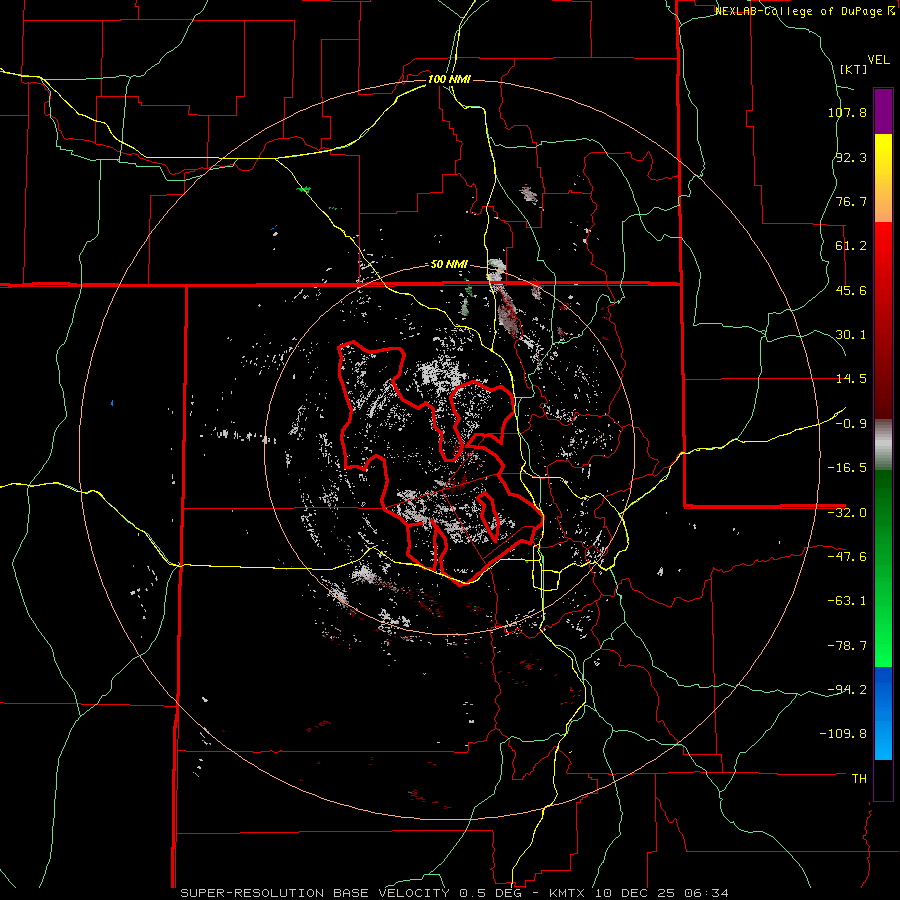
Task: Pick the purple segment of the velocity color bar
Action: coord(883,111)
